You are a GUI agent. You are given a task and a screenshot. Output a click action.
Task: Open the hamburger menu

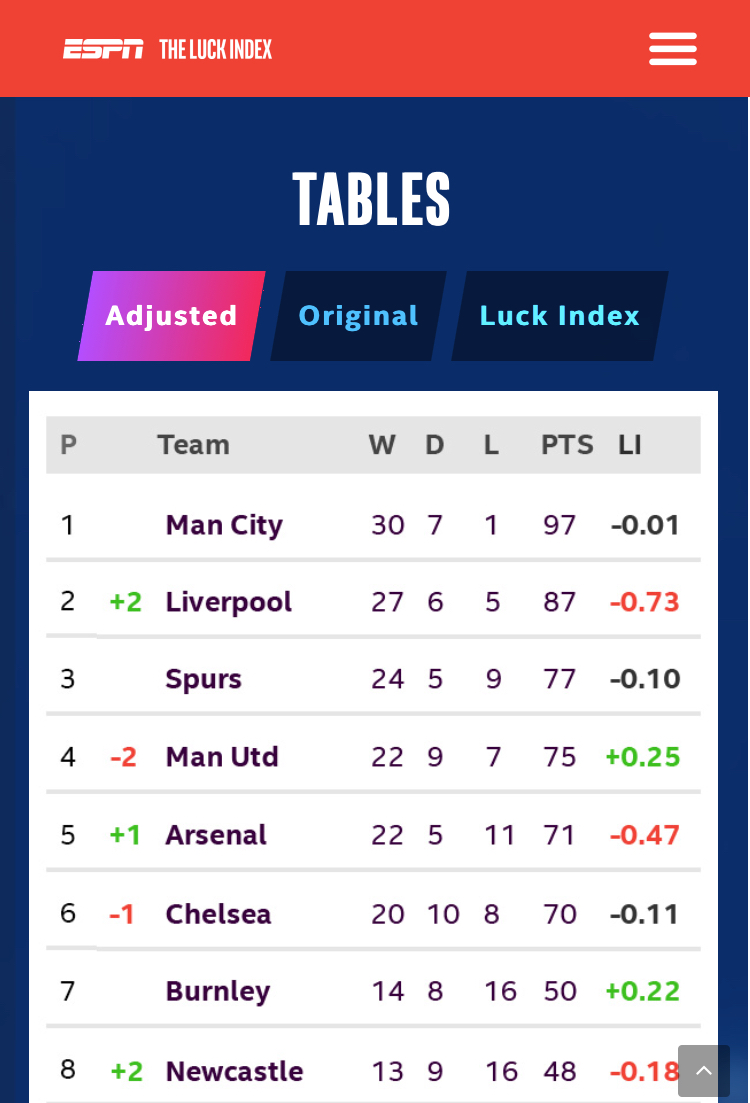pos(672,48)
